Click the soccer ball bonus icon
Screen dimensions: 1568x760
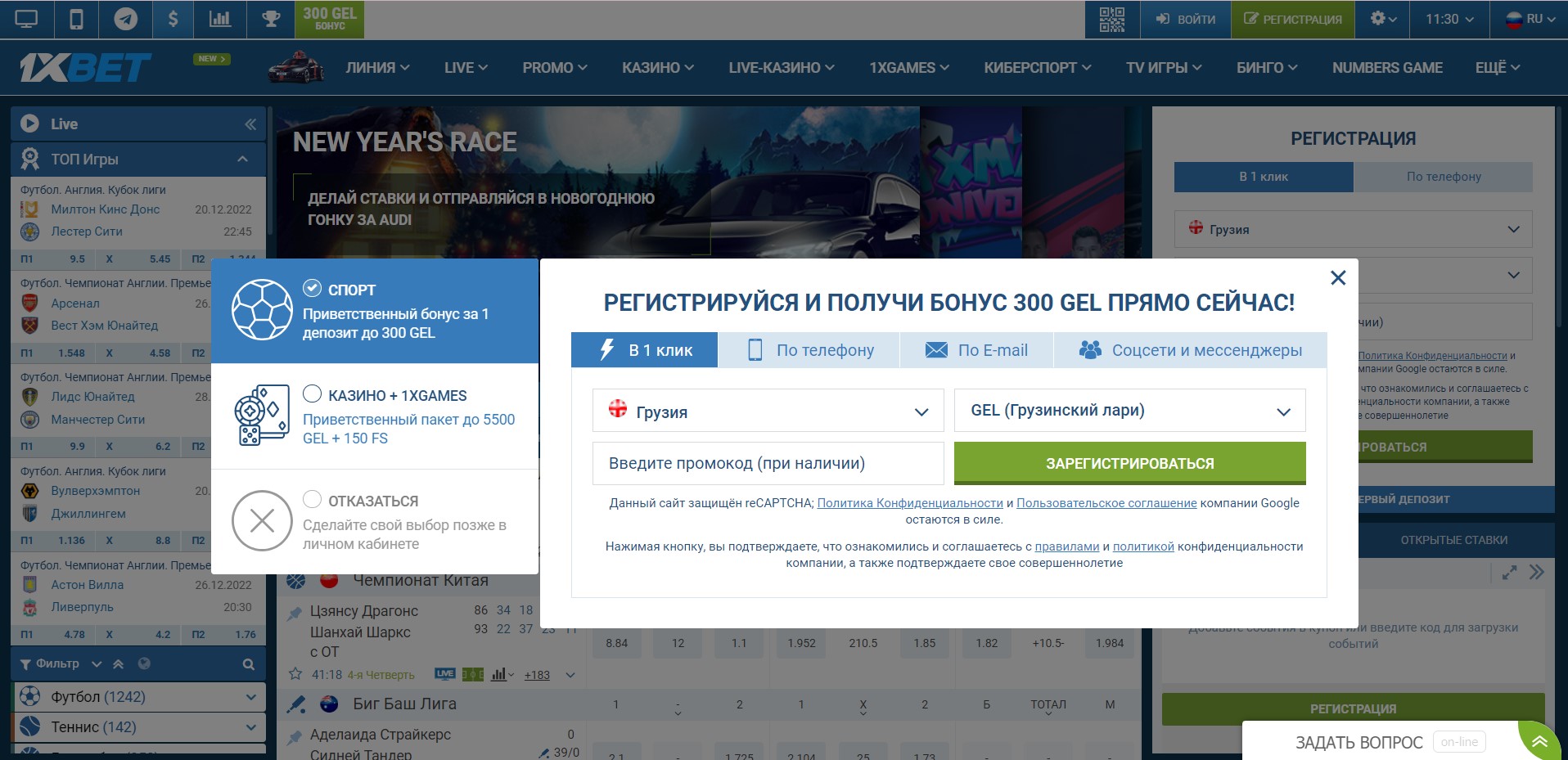pyautogui.click(x=262, y=310)
